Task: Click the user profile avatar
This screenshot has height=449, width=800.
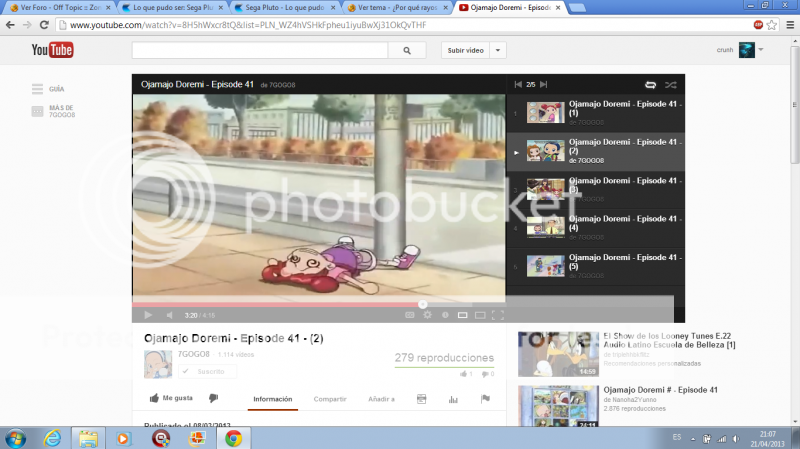Action: pos(747,50)
